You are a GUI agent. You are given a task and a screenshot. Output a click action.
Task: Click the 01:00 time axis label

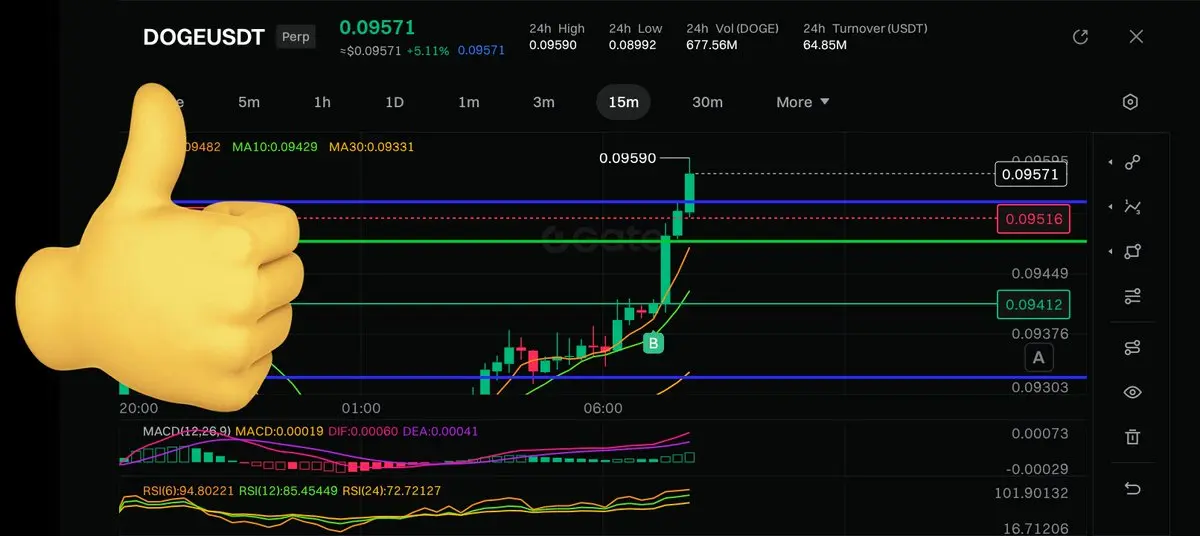click(x=361, y=408)
